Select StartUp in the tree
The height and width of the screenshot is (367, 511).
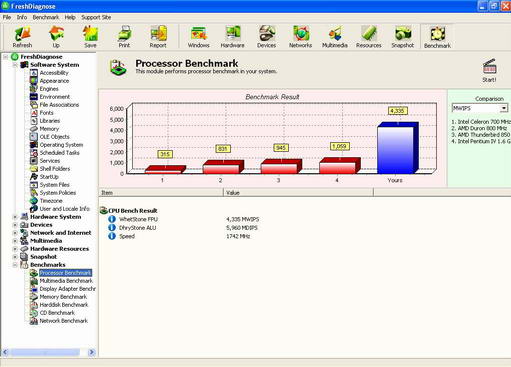coord(49,177)
